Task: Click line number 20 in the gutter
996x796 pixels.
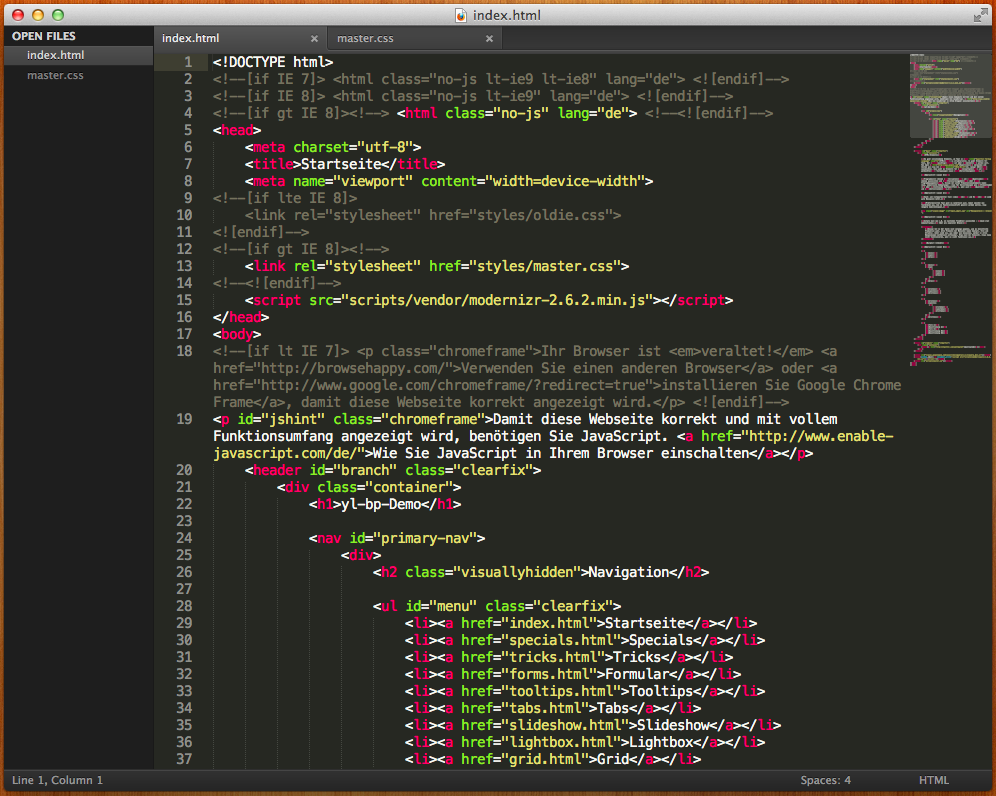Action: (183, 470)
